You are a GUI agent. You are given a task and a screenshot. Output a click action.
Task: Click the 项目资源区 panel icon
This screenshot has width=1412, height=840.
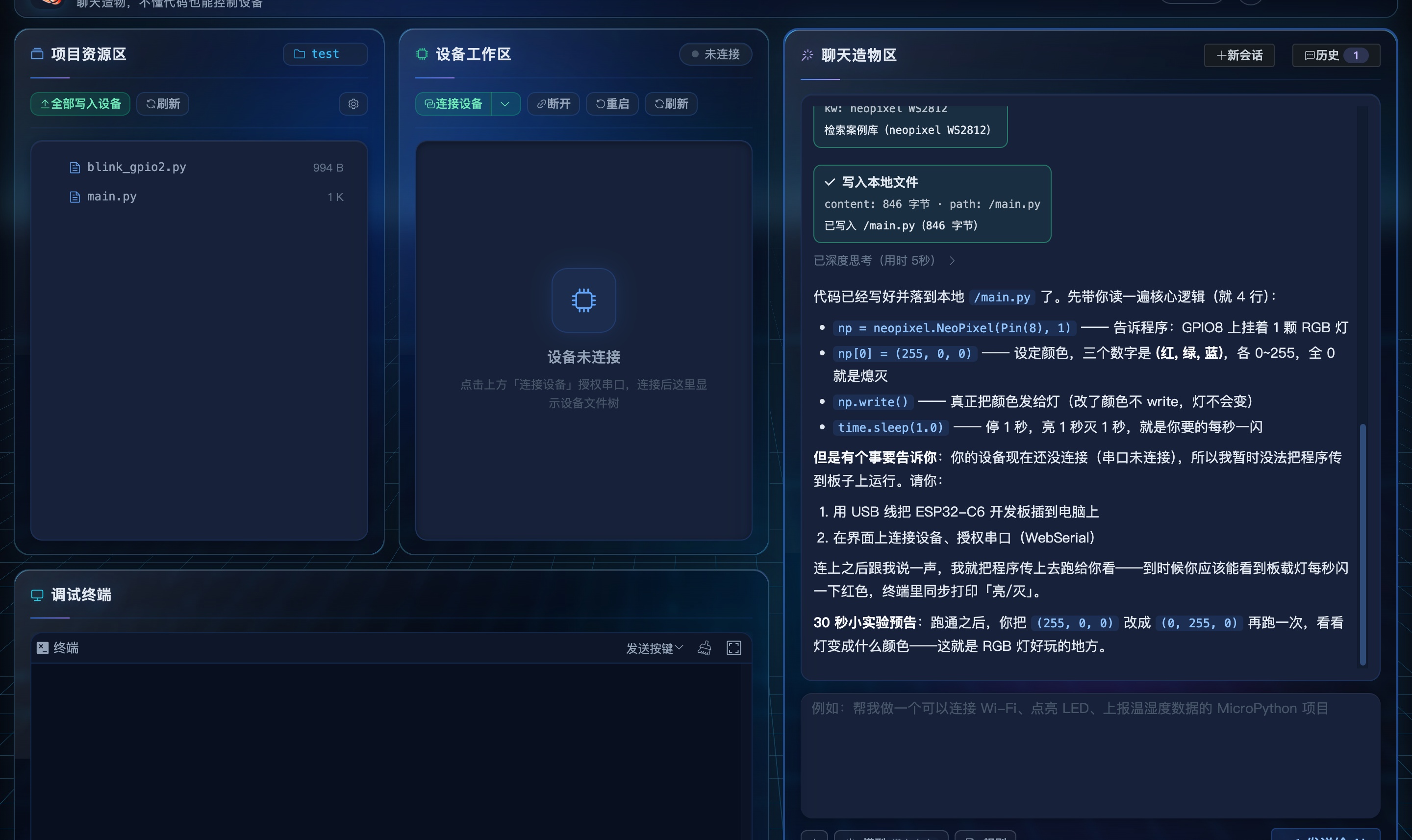click(37, 54)
